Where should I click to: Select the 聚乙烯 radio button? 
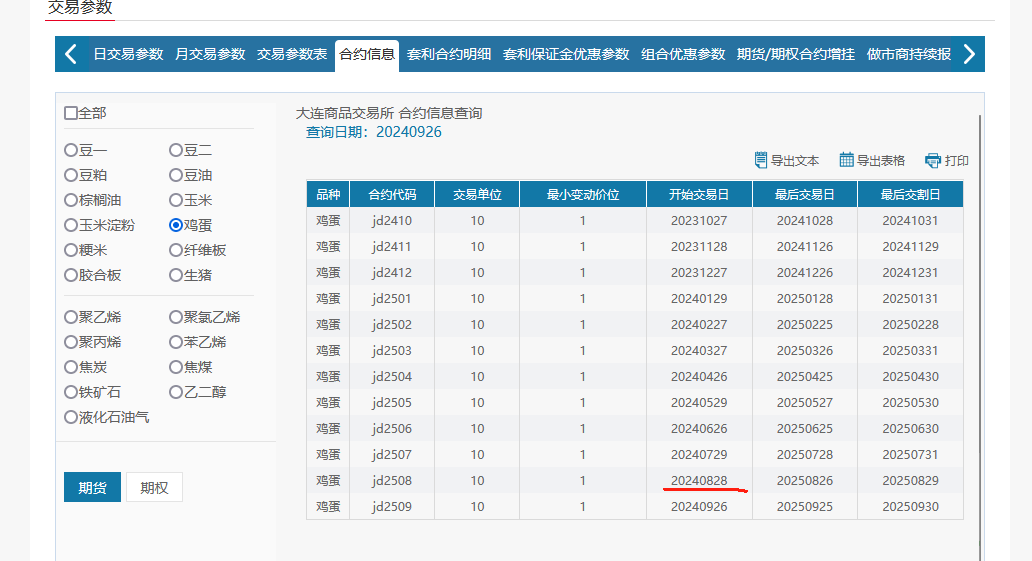point(70,317)
